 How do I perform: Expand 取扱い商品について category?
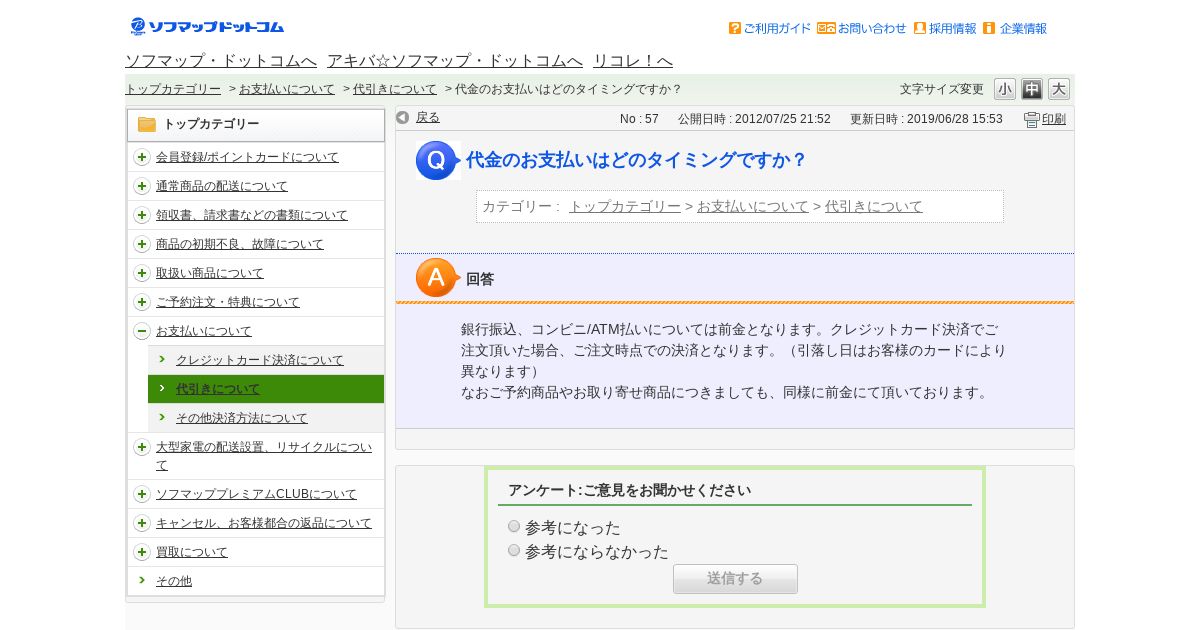pyautogui.click(x=142, y=273)
